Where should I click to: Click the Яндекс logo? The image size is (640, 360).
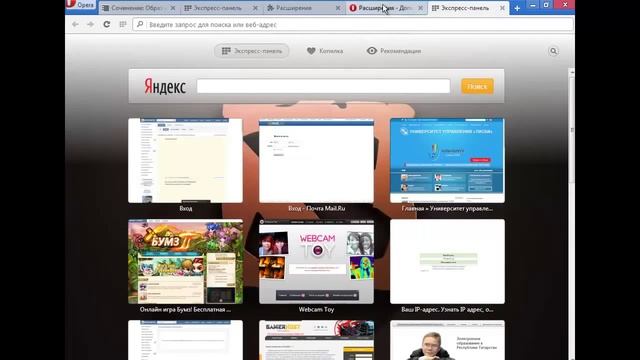(x=165, y=87)
